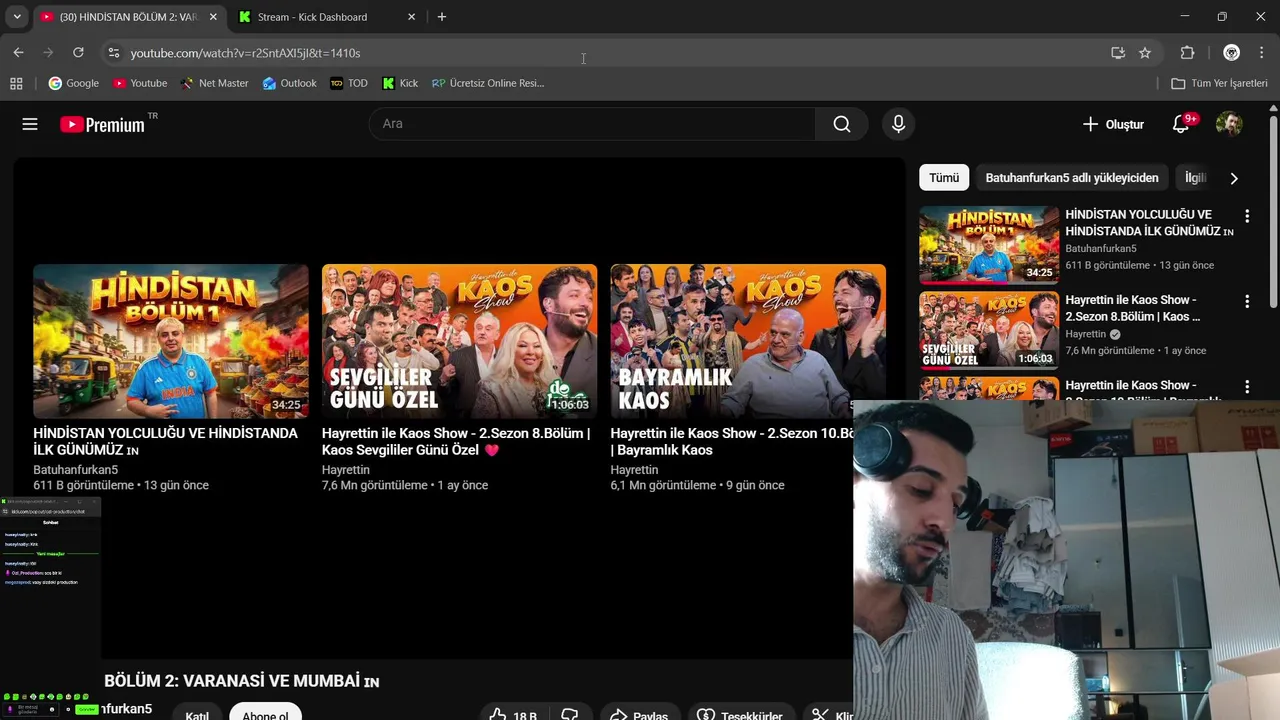Screen dimensions: 1280x720
Task: Click the browser address bar URL
Action: (x=245, y=53)
